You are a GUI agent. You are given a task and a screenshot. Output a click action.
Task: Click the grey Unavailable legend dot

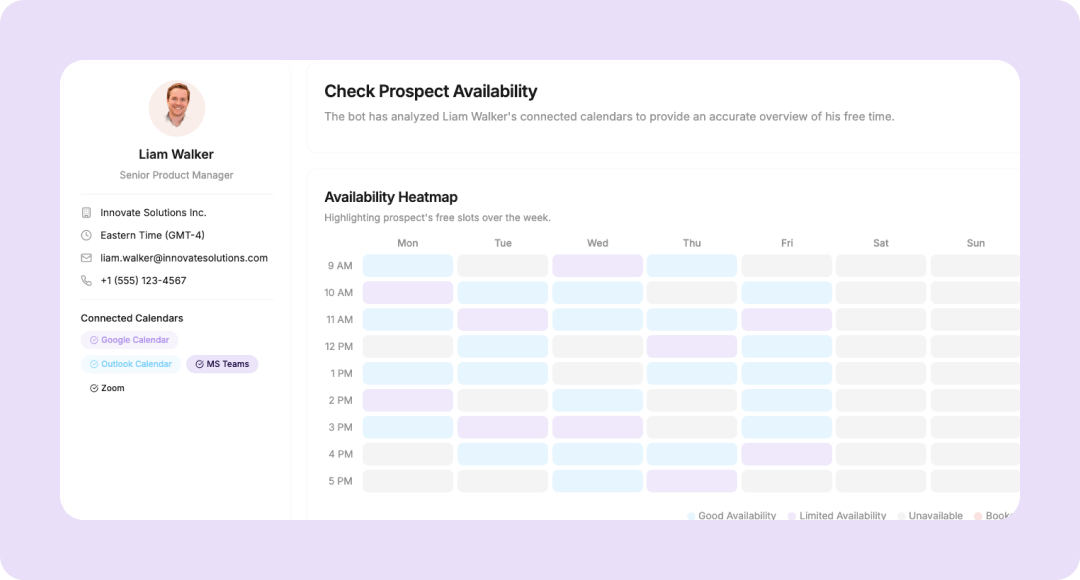pos(901,516)
